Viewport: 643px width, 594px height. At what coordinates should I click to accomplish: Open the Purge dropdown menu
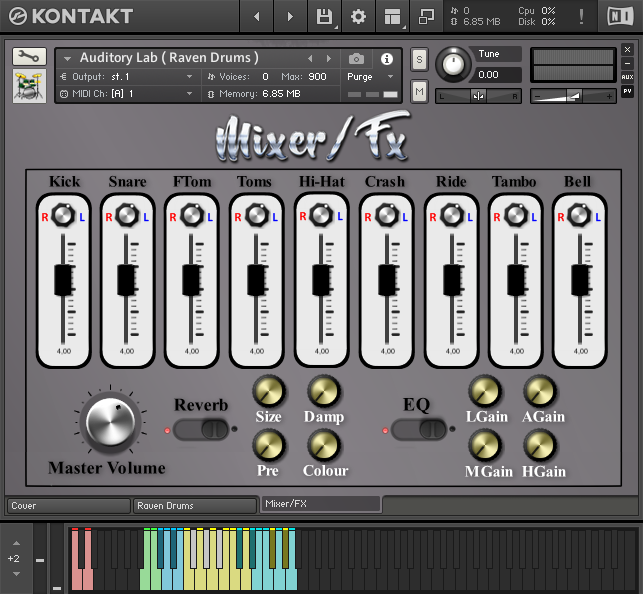tap(370, 77)
